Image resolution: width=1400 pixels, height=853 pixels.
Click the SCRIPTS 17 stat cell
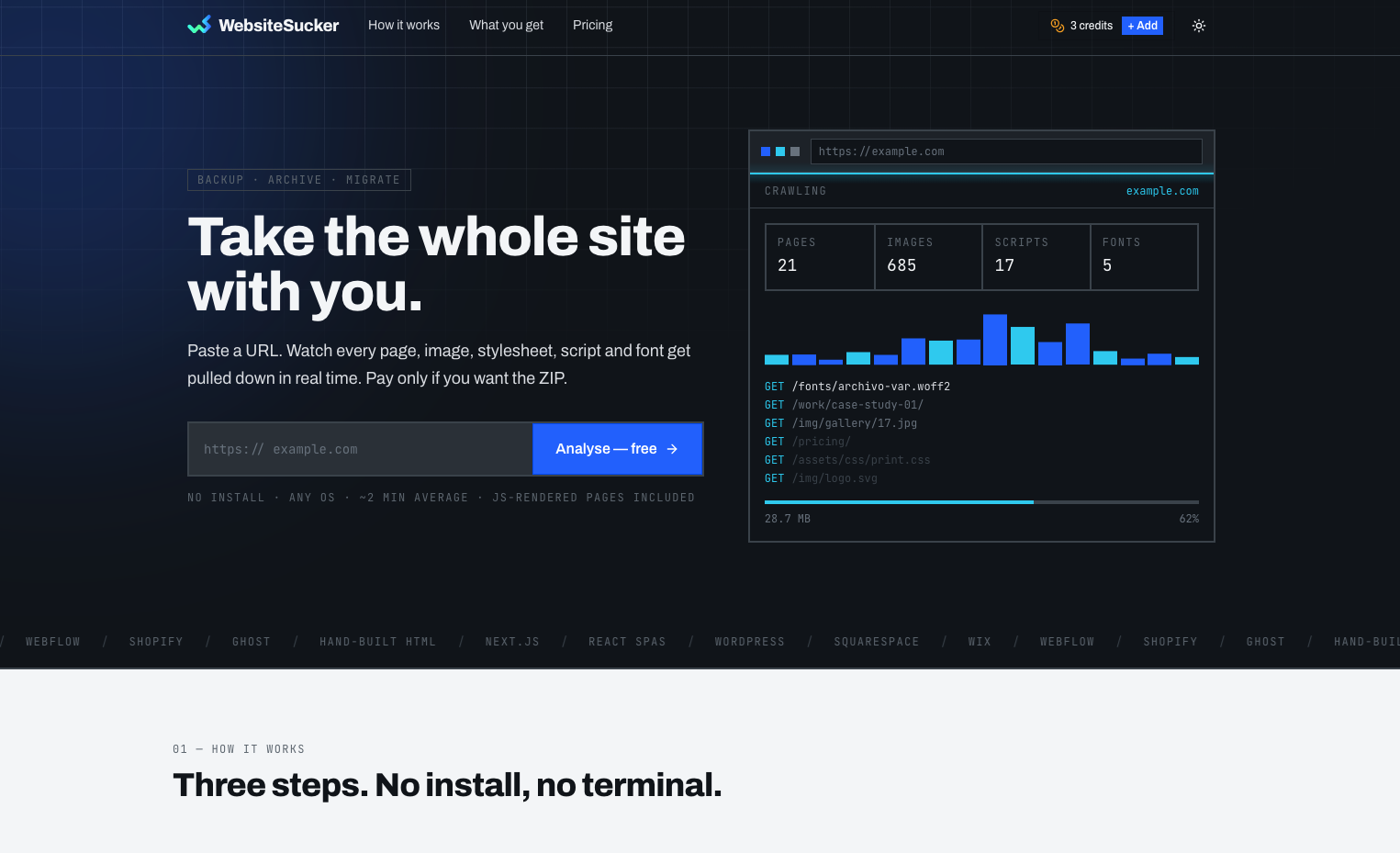tap(1036, 257)
